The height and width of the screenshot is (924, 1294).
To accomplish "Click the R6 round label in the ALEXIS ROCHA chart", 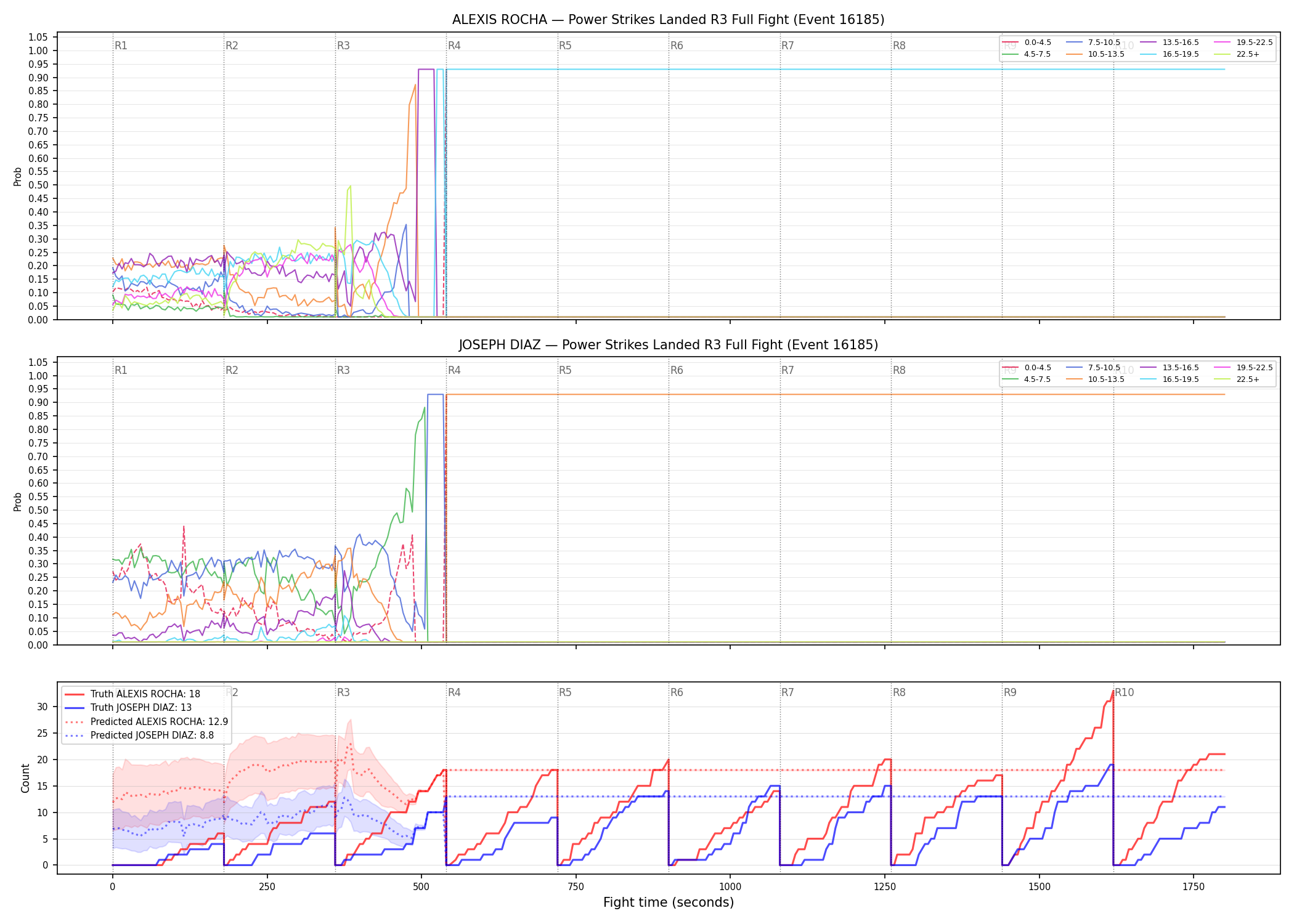I will point(677,46).
